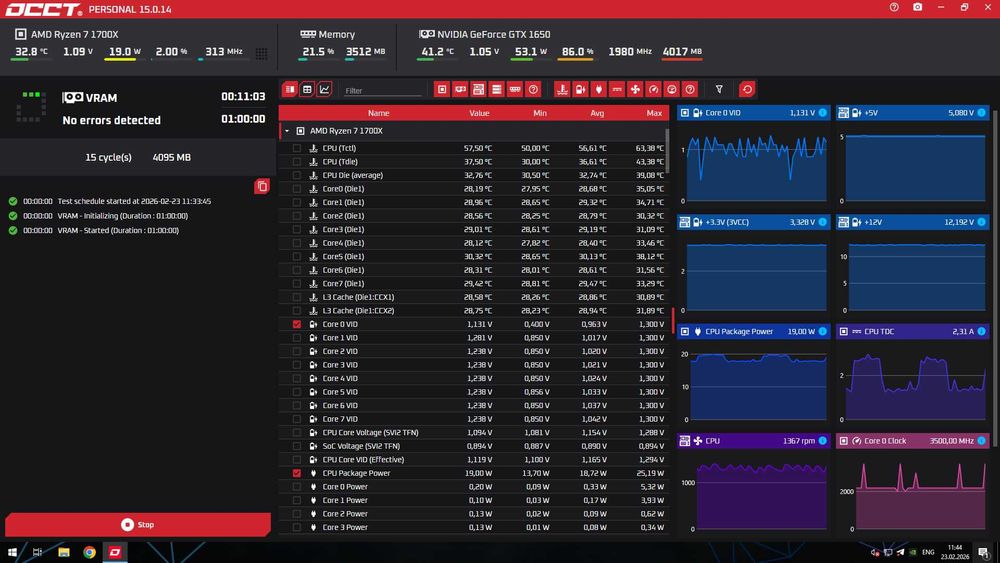The width and height of the screenshot is (1000, 563).
Task: Check Core 3 Power checkbox
Action: 297,527
